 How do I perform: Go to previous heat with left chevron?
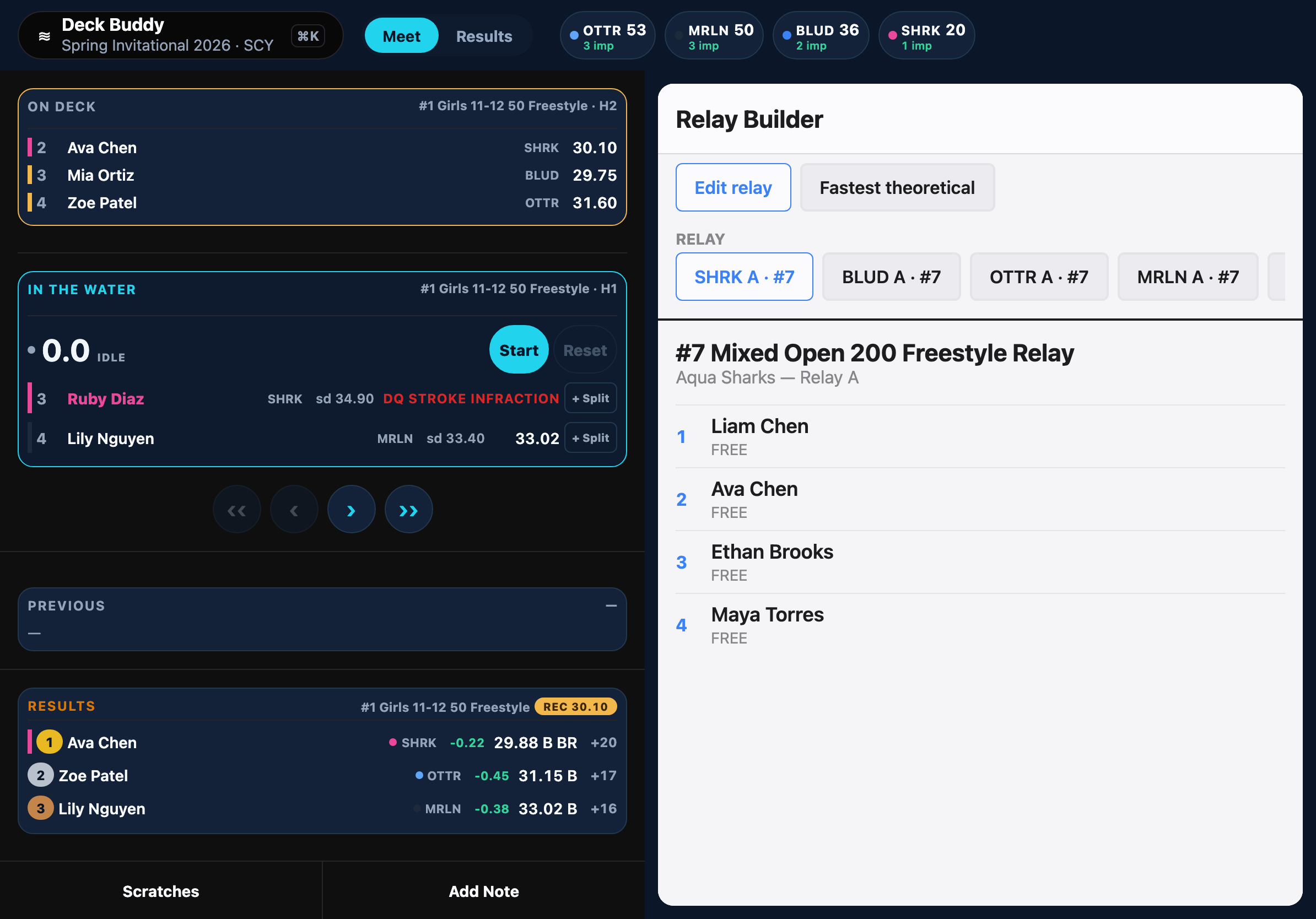(294, 509)
